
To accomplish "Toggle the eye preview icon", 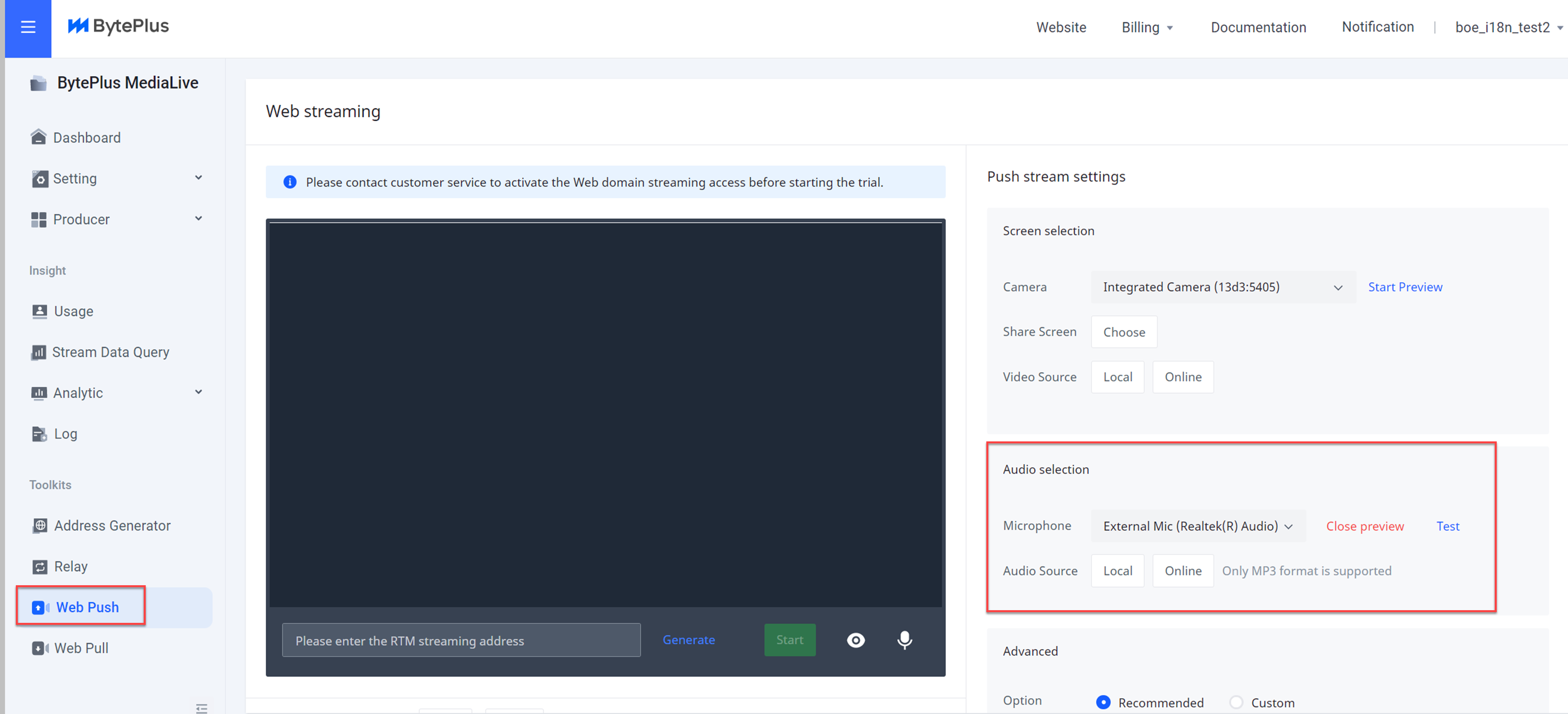I will 855,640.
